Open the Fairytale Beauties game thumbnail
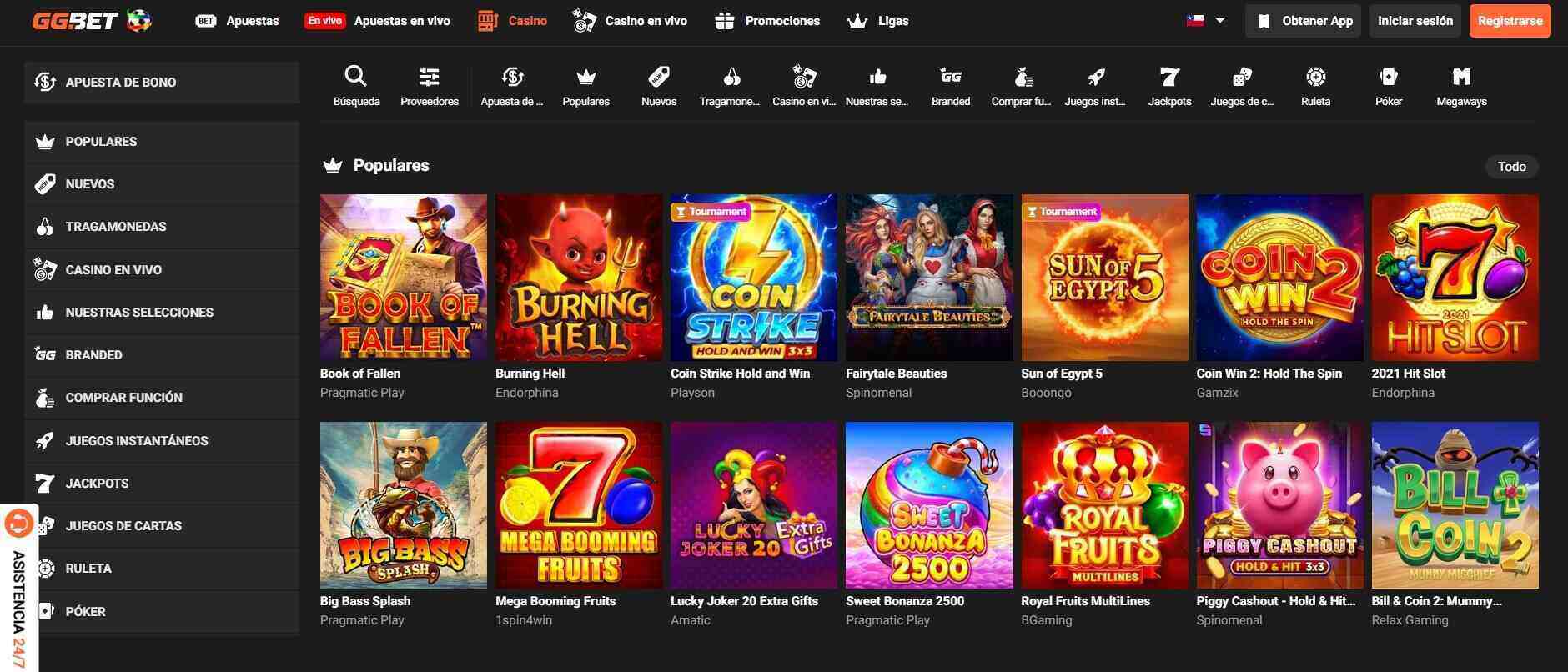1568x672 pixels. [929, 278]
